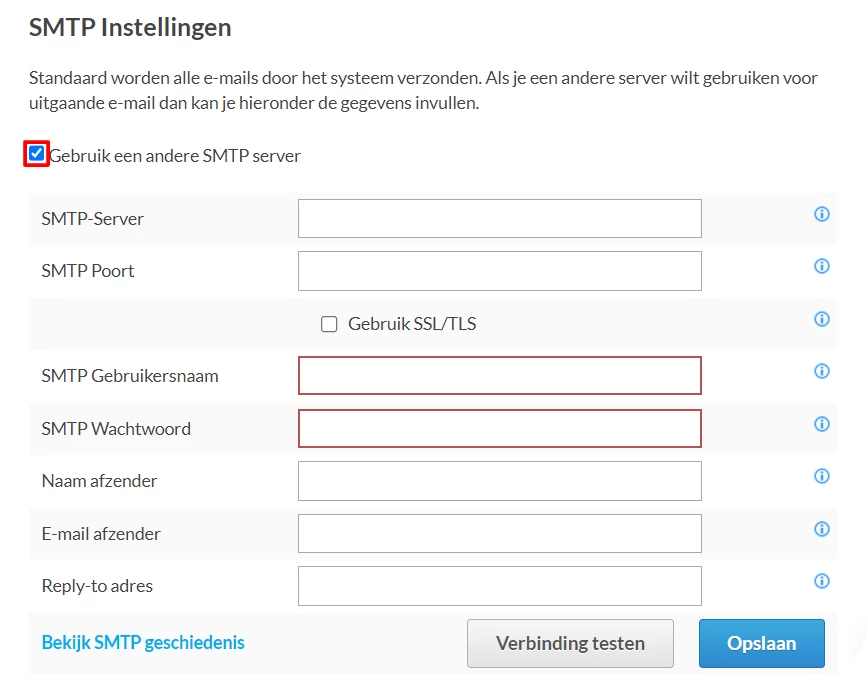The height and width of the screenshot is (688, 868).
Task: Select the SMTP Gebruikersnaam text field
Action: click(x=499, y=376)
